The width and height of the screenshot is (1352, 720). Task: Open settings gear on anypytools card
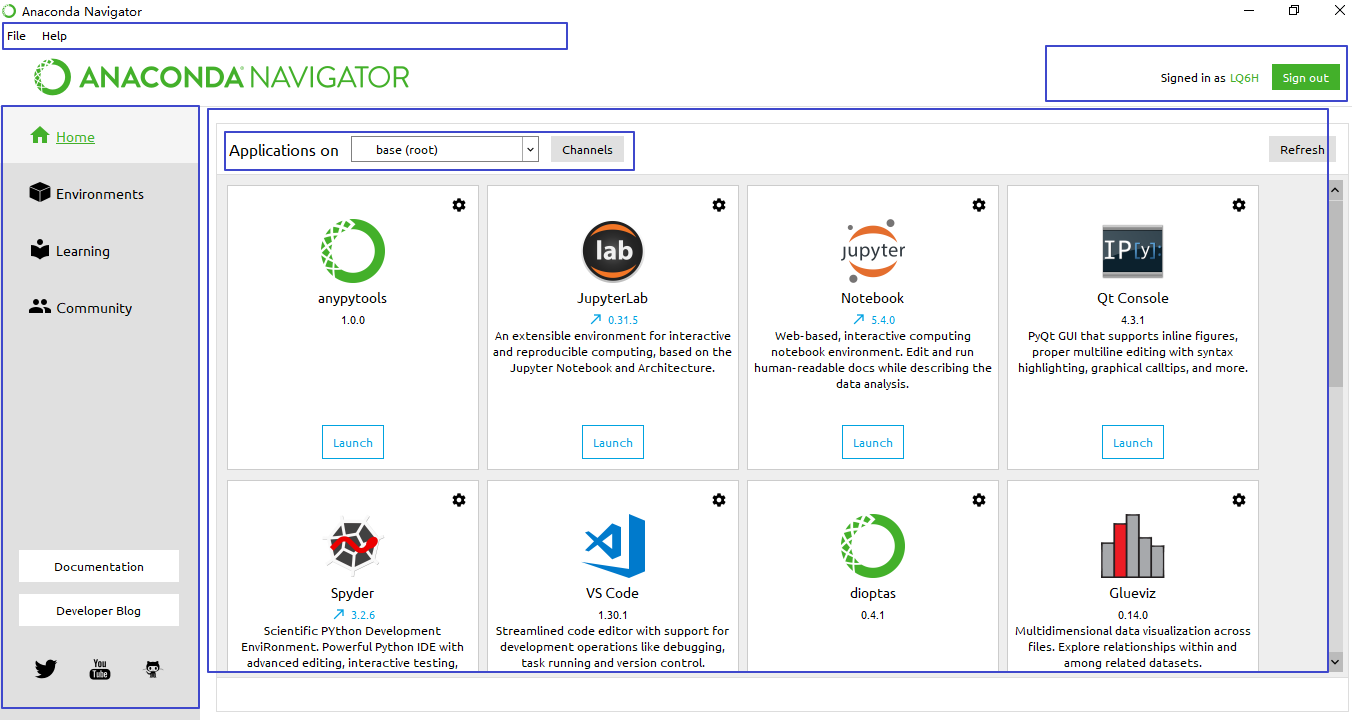(459, 205)
